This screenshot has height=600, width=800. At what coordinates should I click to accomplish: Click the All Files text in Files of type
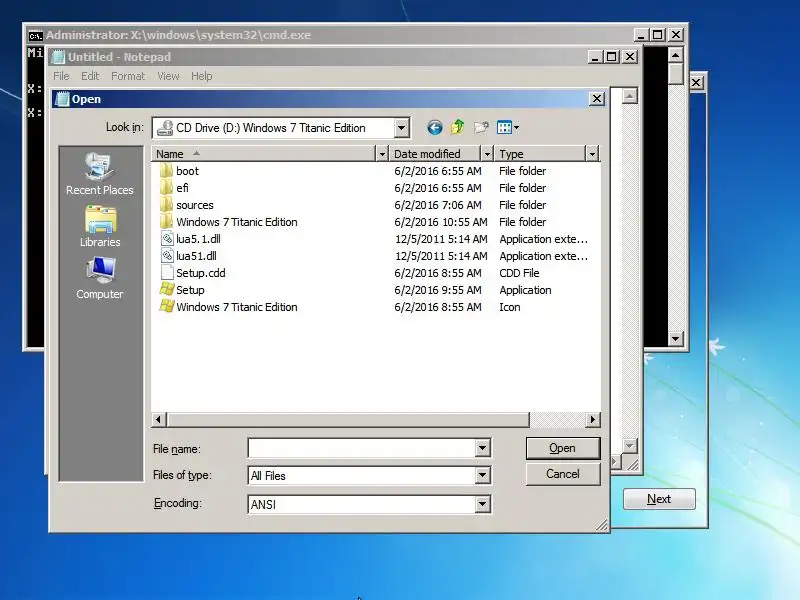click(268, 476)
